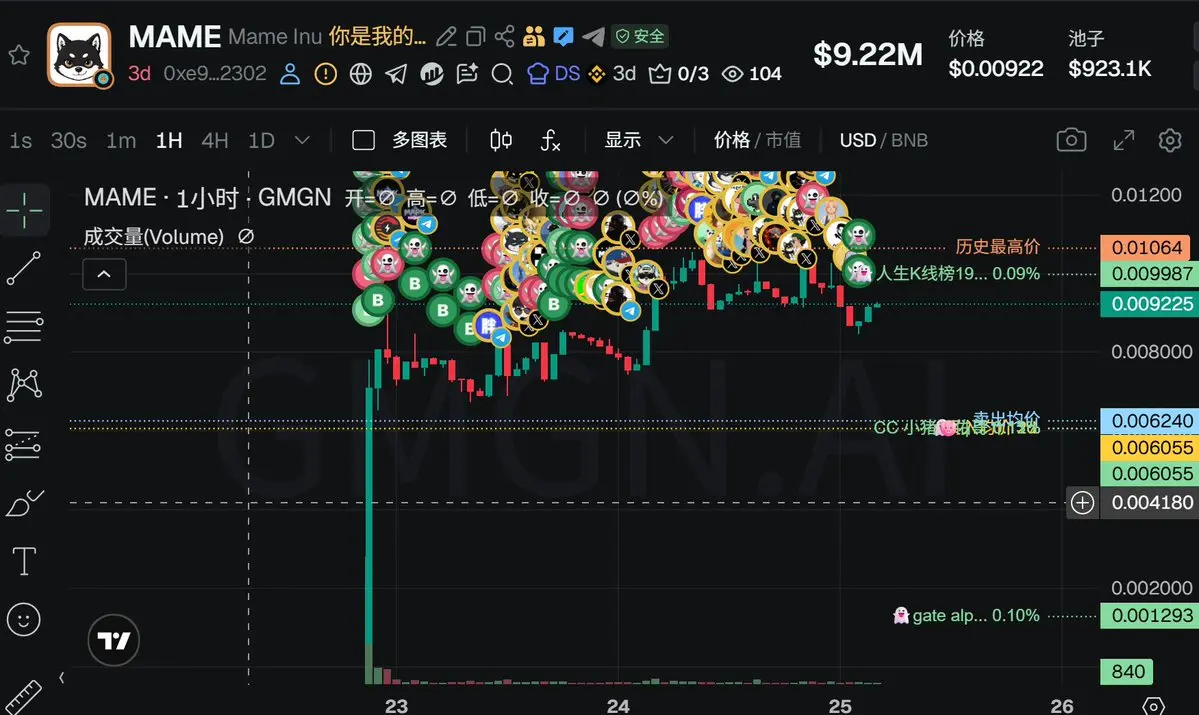The width and height of the screenshot is (1199, 715).
Task: Switch chart to 价格 price mode
Action: pos(732,140)
